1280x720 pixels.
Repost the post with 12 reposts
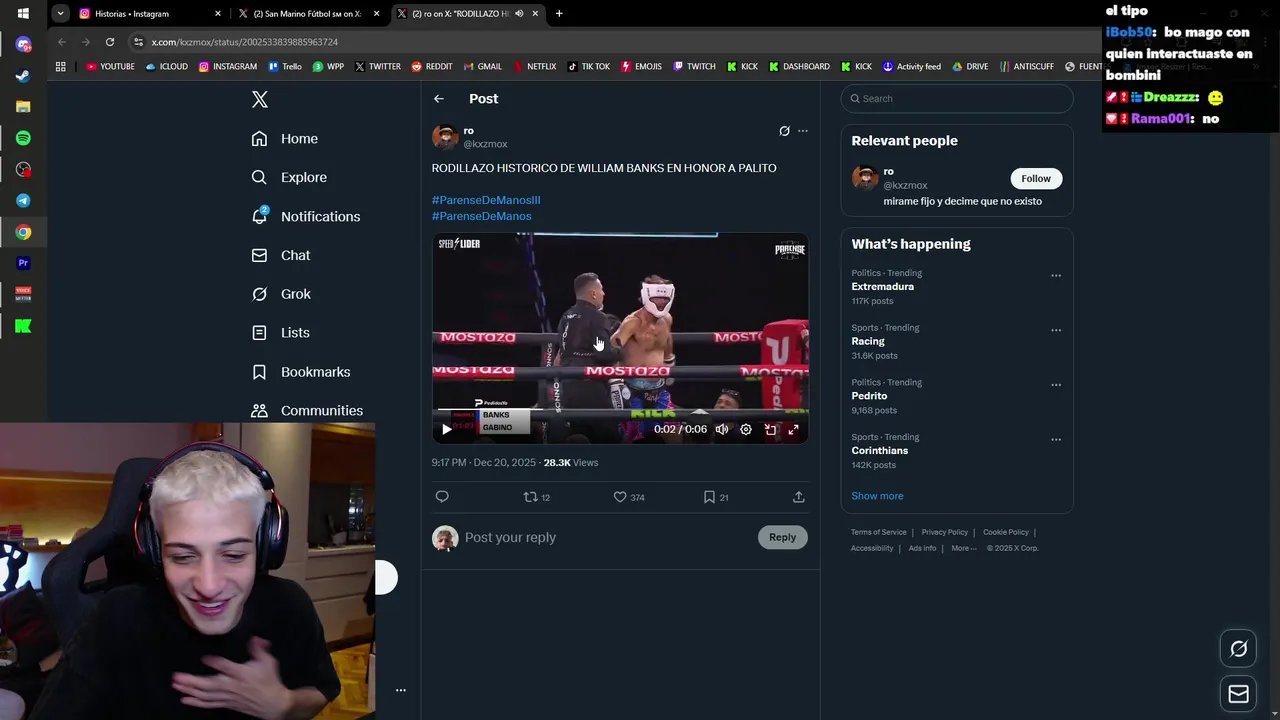click(537, 497)
